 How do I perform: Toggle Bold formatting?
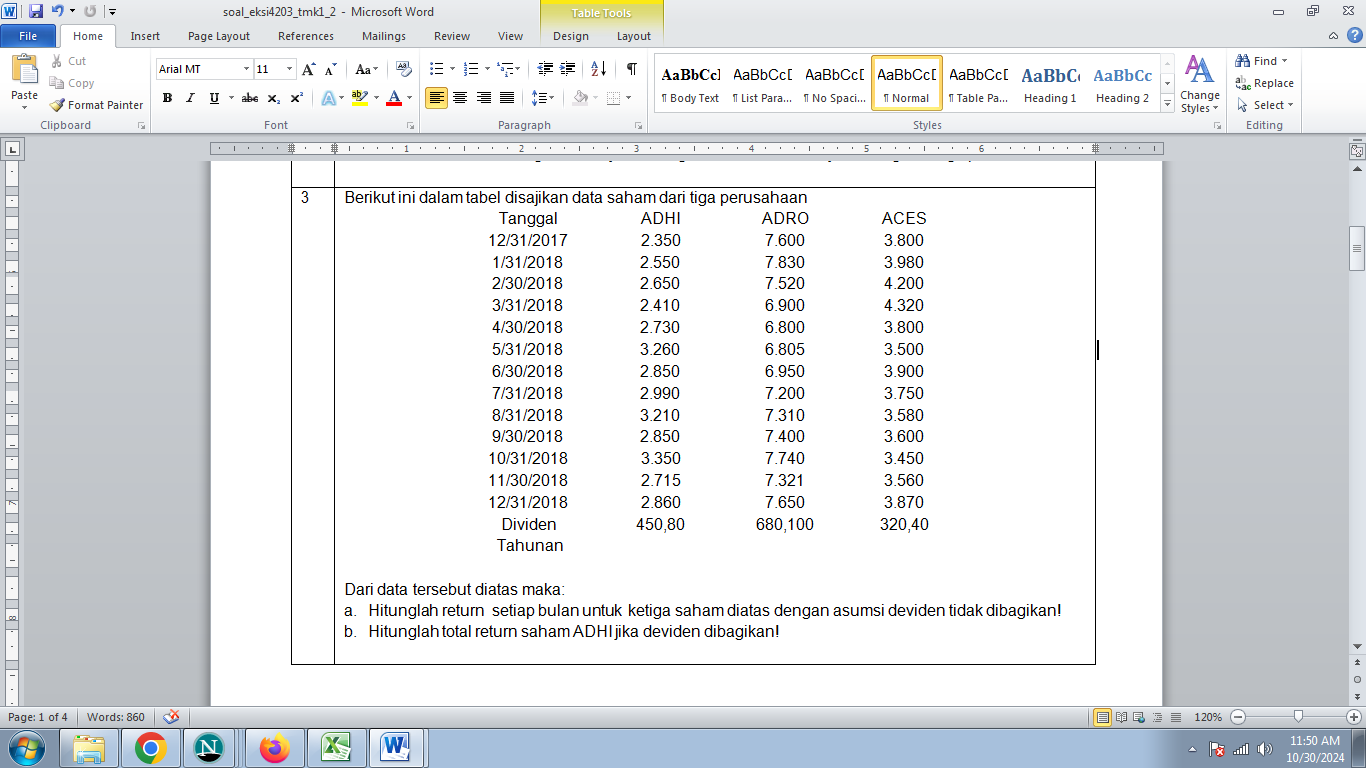tap(167, 98)
